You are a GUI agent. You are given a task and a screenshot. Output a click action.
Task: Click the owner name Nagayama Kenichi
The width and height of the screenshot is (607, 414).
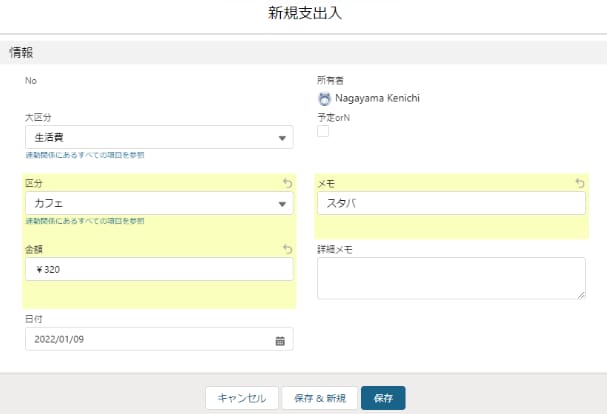point(377,98)
